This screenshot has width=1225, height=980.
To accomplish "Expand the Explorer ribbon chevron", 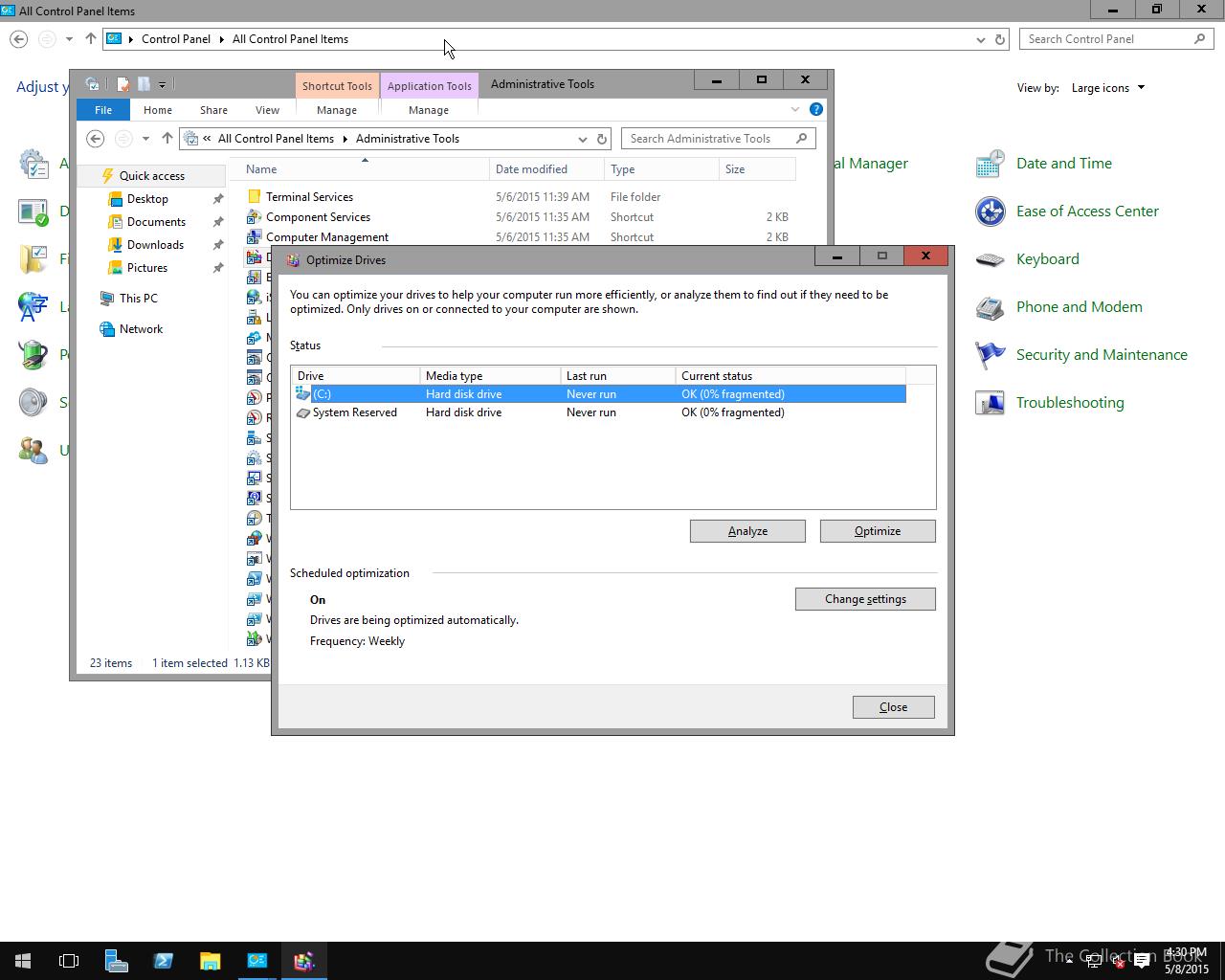I will [x=794, y=109].
